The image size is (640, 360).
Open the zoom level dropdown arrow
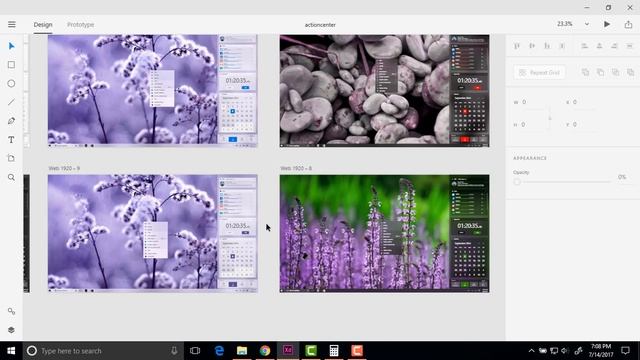click(587, 24)
